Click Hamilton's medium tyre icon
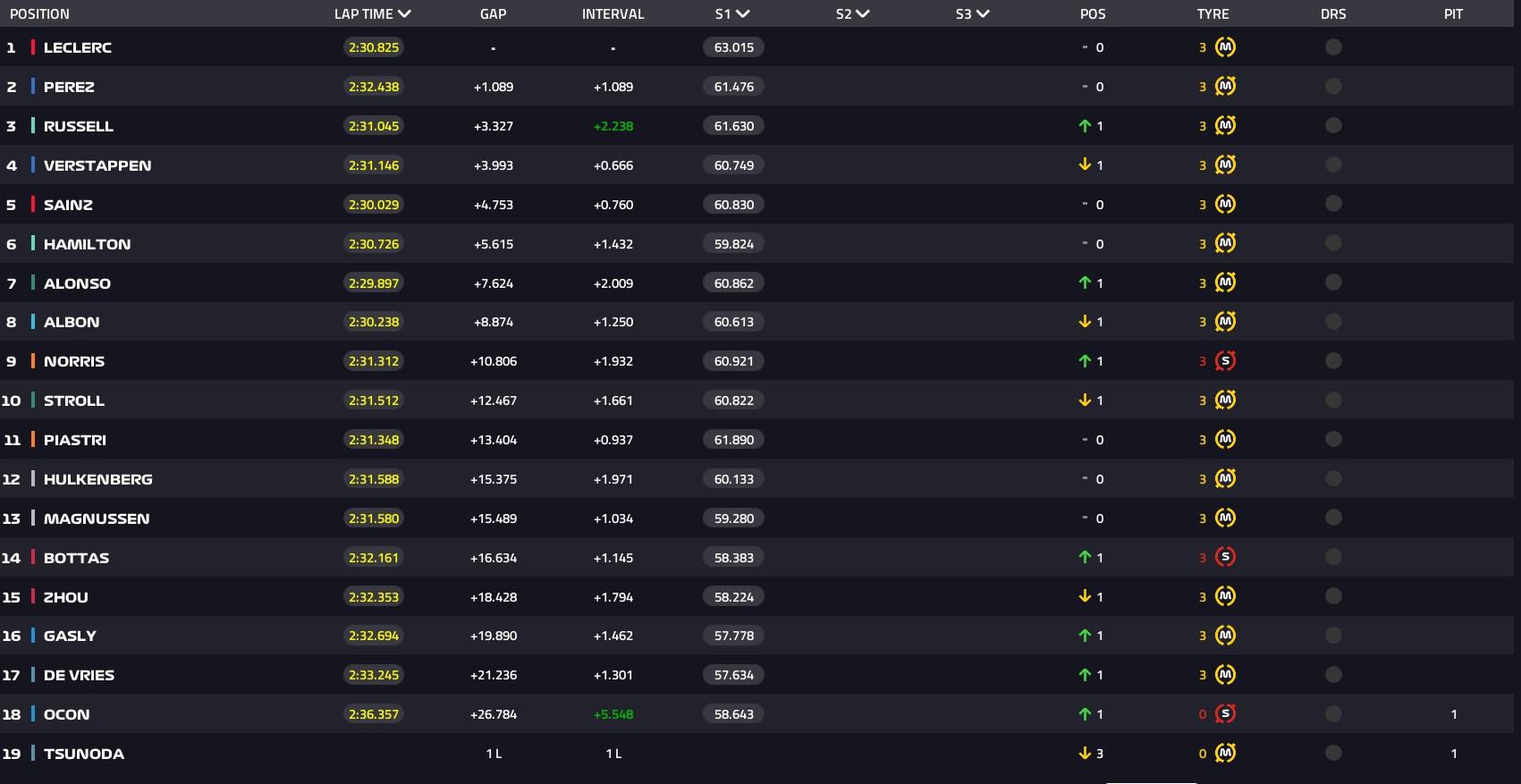Image resolution: width=1521 pixels, height=784 pixels. click(x=1225, y=243)
